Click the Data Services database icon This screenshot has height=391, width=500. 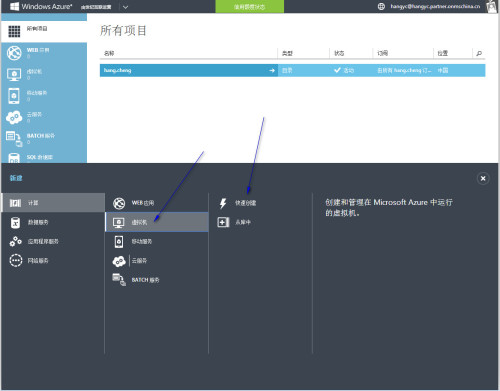[x=15, y=222]
